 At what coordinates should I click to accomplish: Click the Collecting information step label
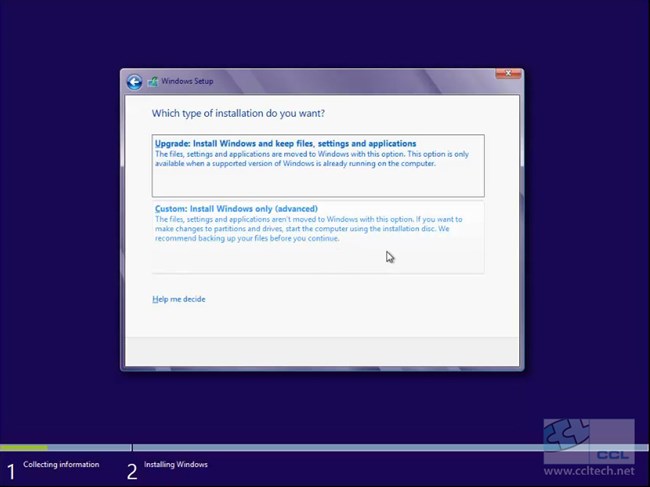61,465
